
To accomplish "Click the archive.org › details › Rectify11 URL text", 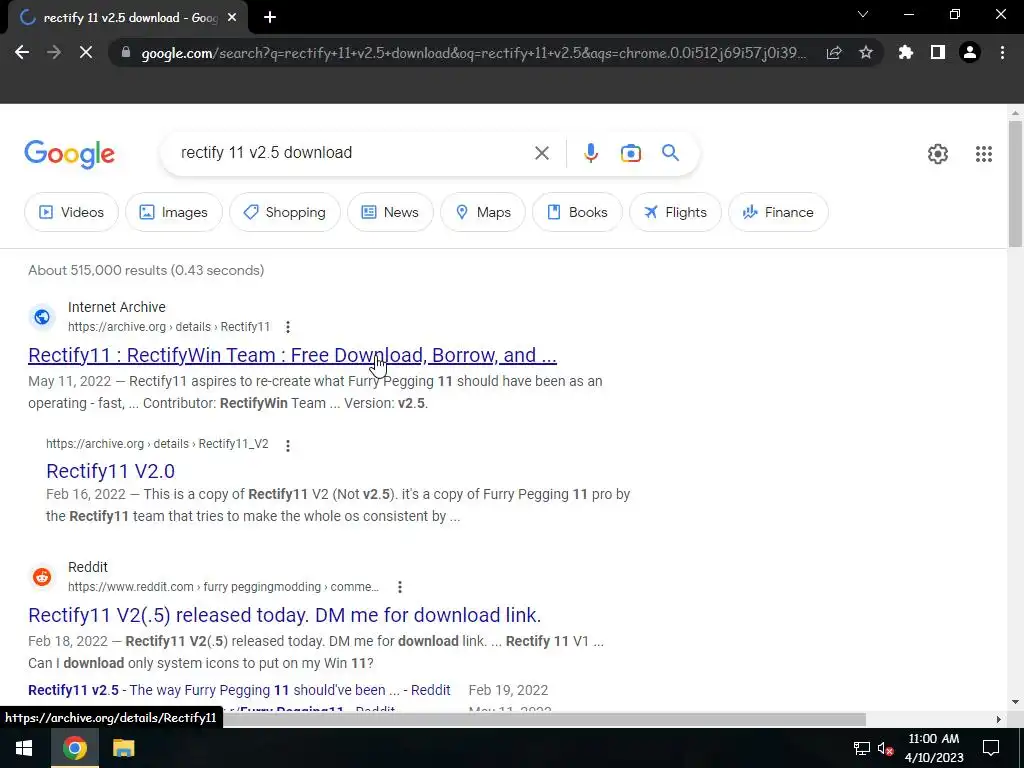I will (x=168, y=327).
